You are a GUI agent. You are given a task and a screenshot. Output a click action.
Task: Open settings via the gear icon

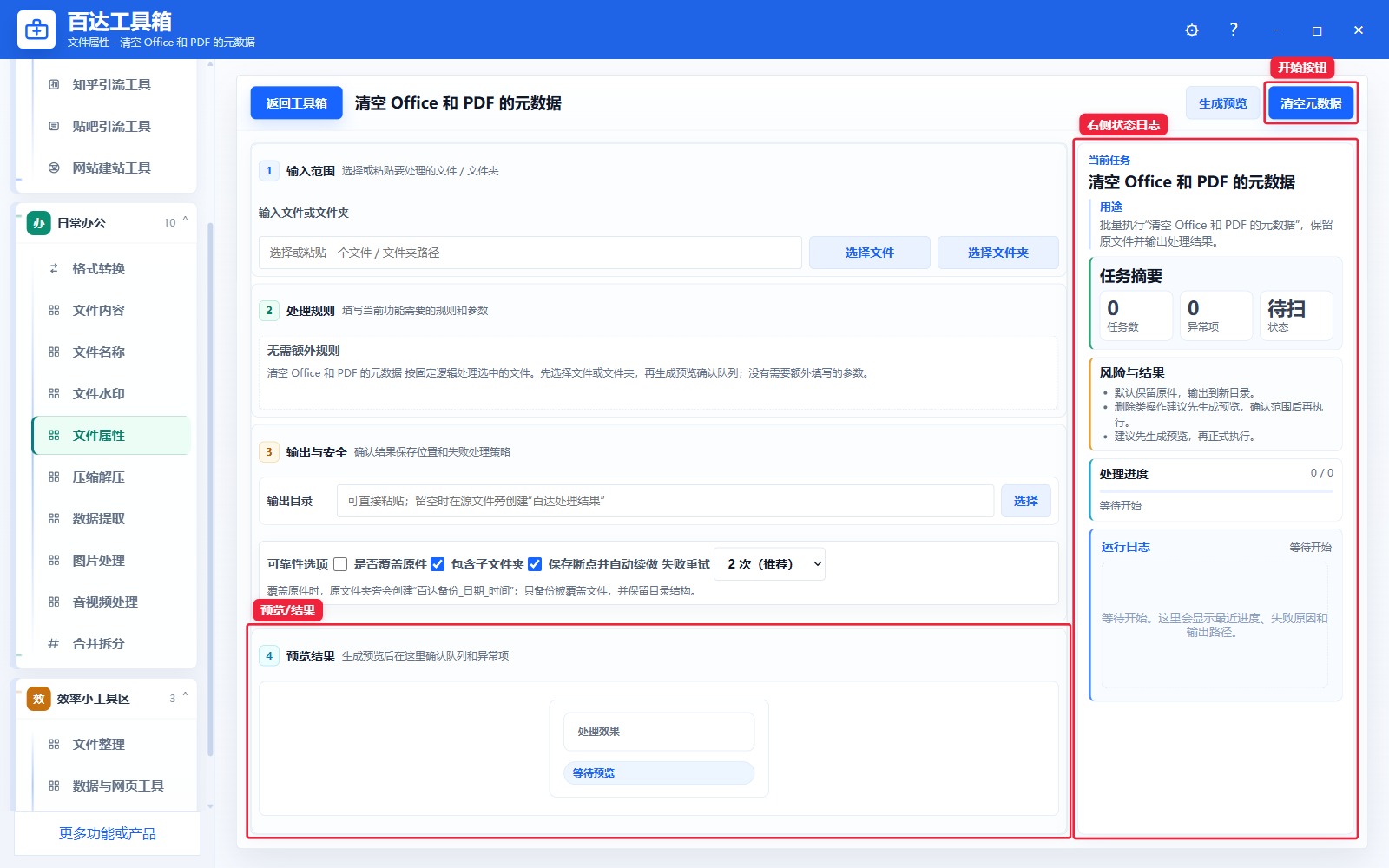1192,30
